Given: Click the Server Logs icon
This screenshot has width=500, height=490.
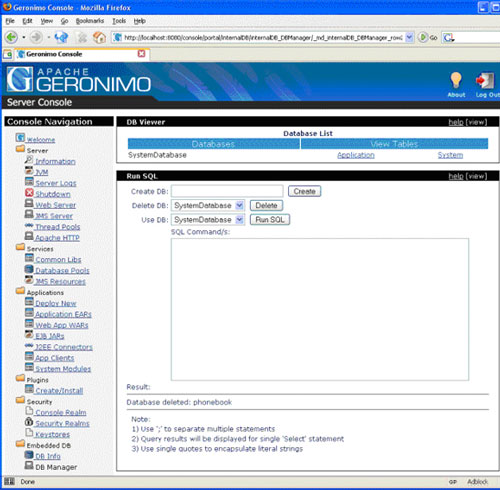Looking at the screenshot, I should [x=29, y=182].
